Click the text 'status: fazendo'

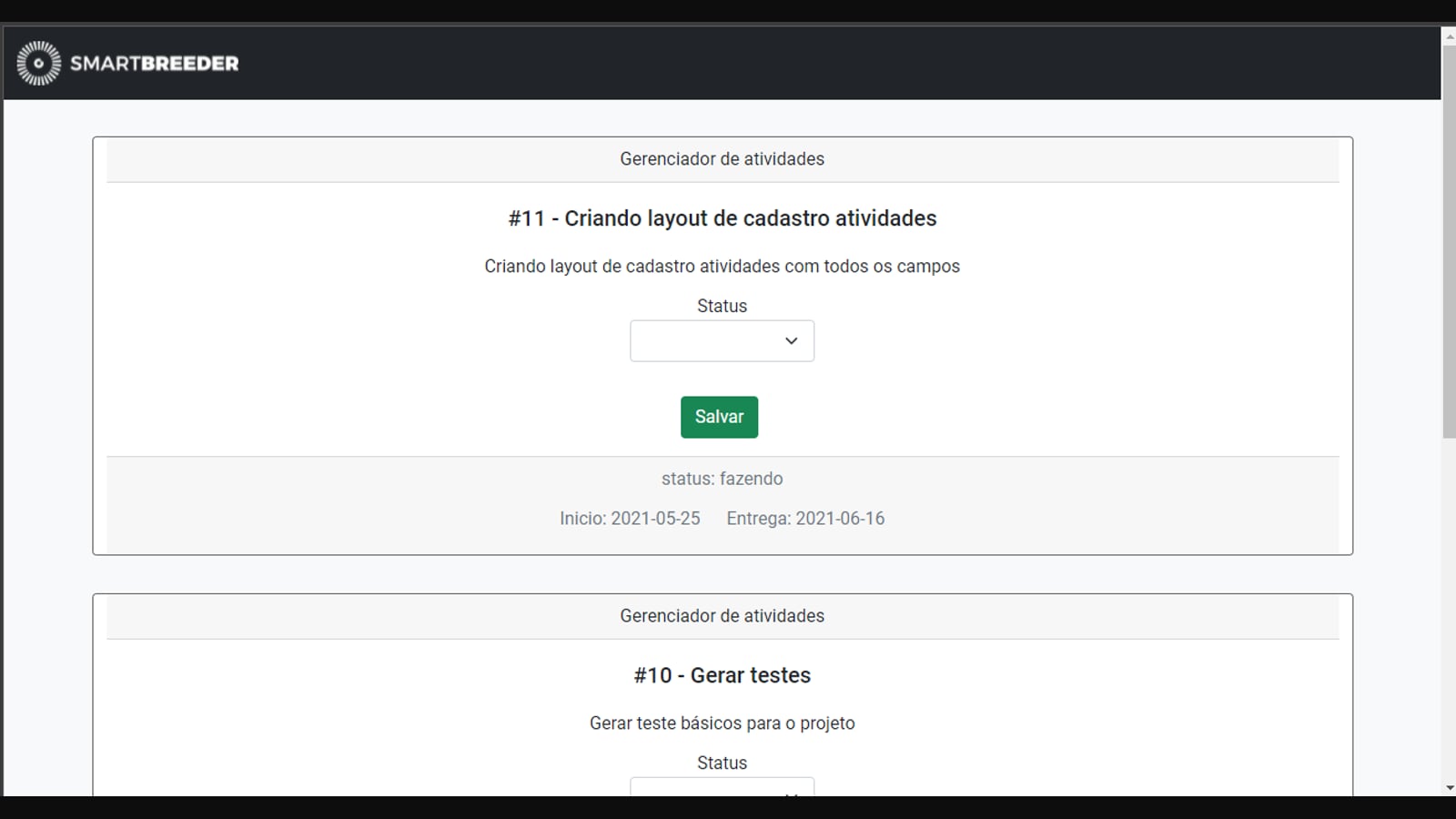tap(723, 479)
